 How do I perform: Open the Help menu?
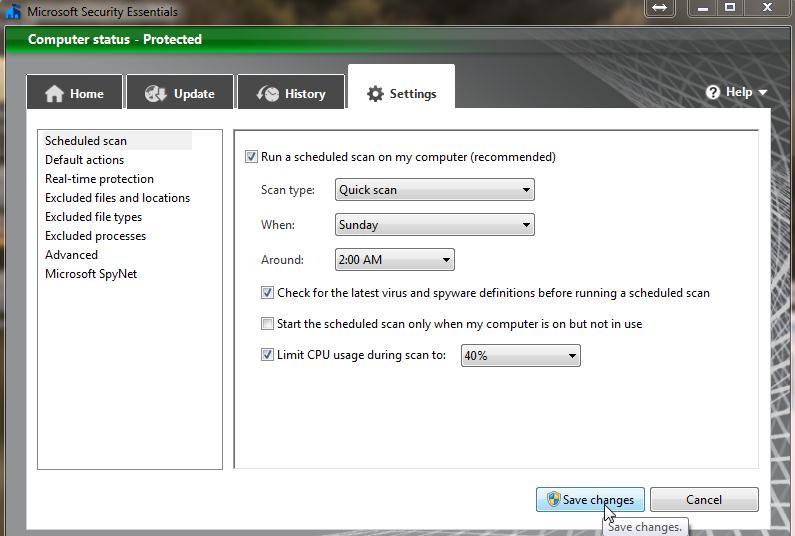737,92
